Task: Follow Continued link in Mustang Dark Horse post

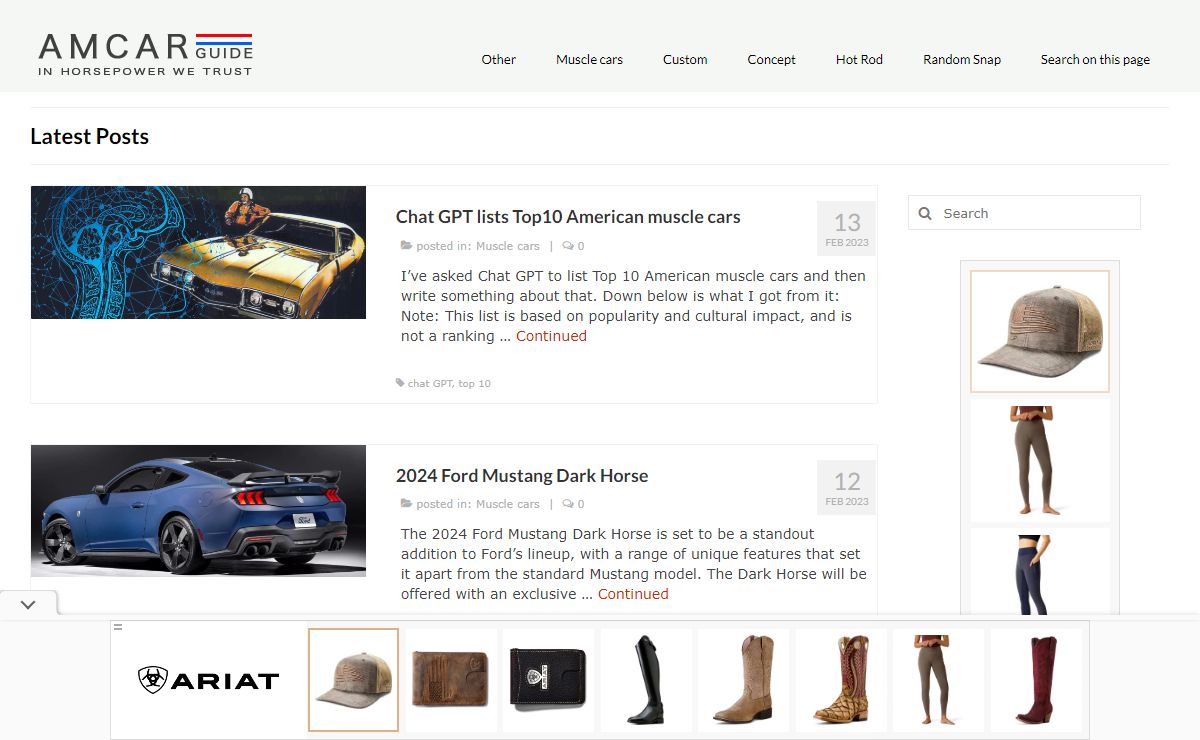Action: click(633, 594)
